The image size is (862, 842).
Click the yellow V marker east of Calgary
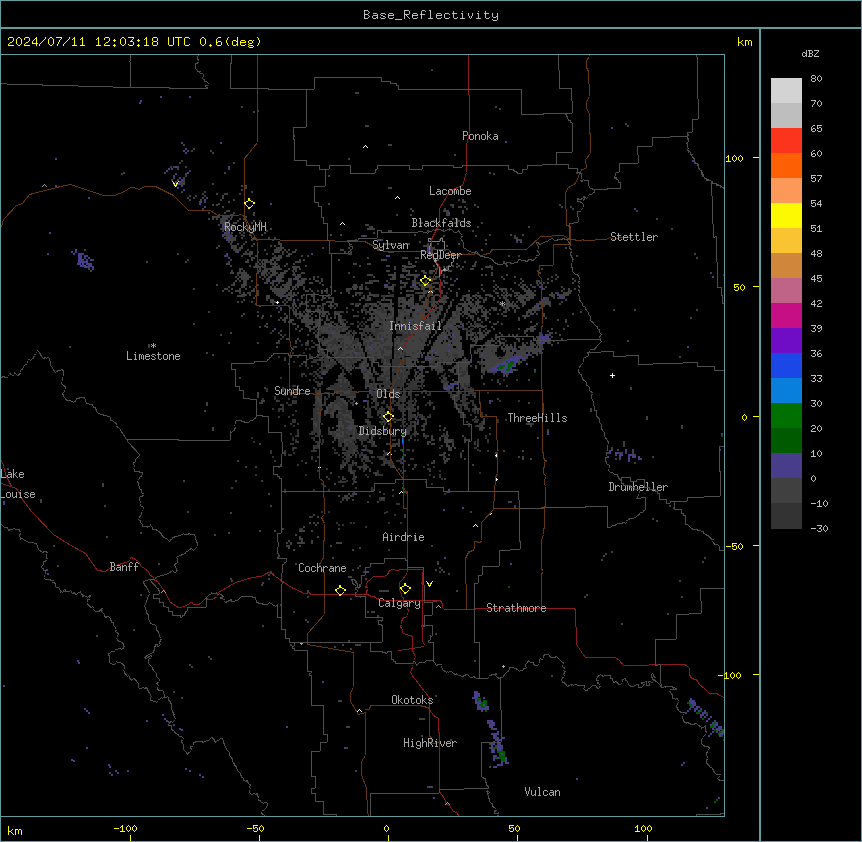click(429, 584)
